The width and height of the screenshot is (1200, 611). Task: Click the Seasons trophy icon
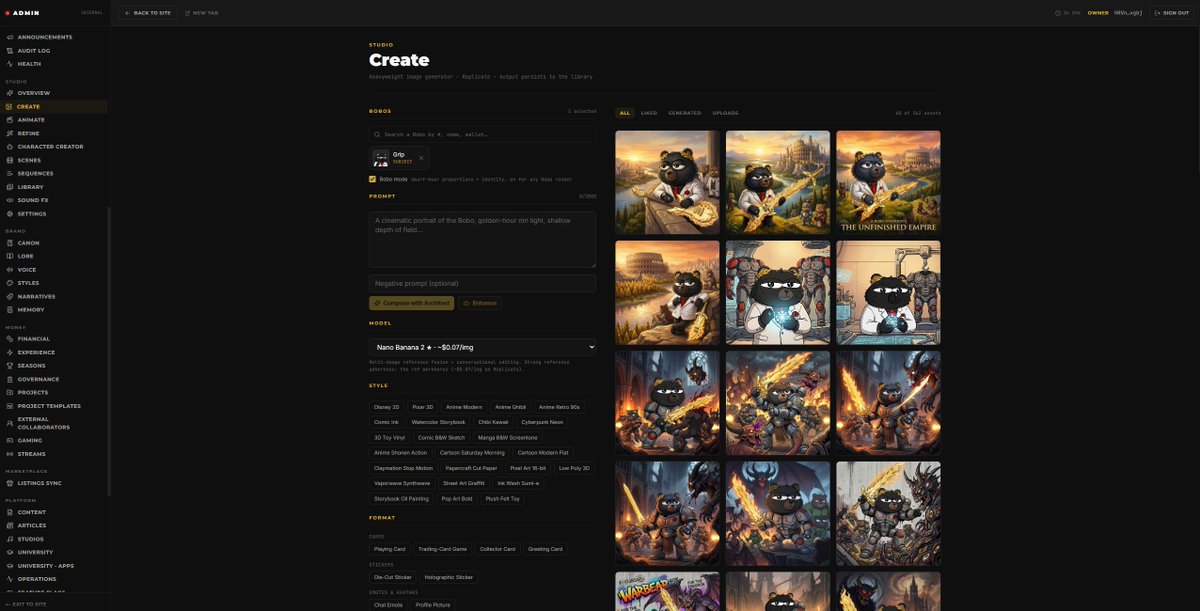pos(9,366)
